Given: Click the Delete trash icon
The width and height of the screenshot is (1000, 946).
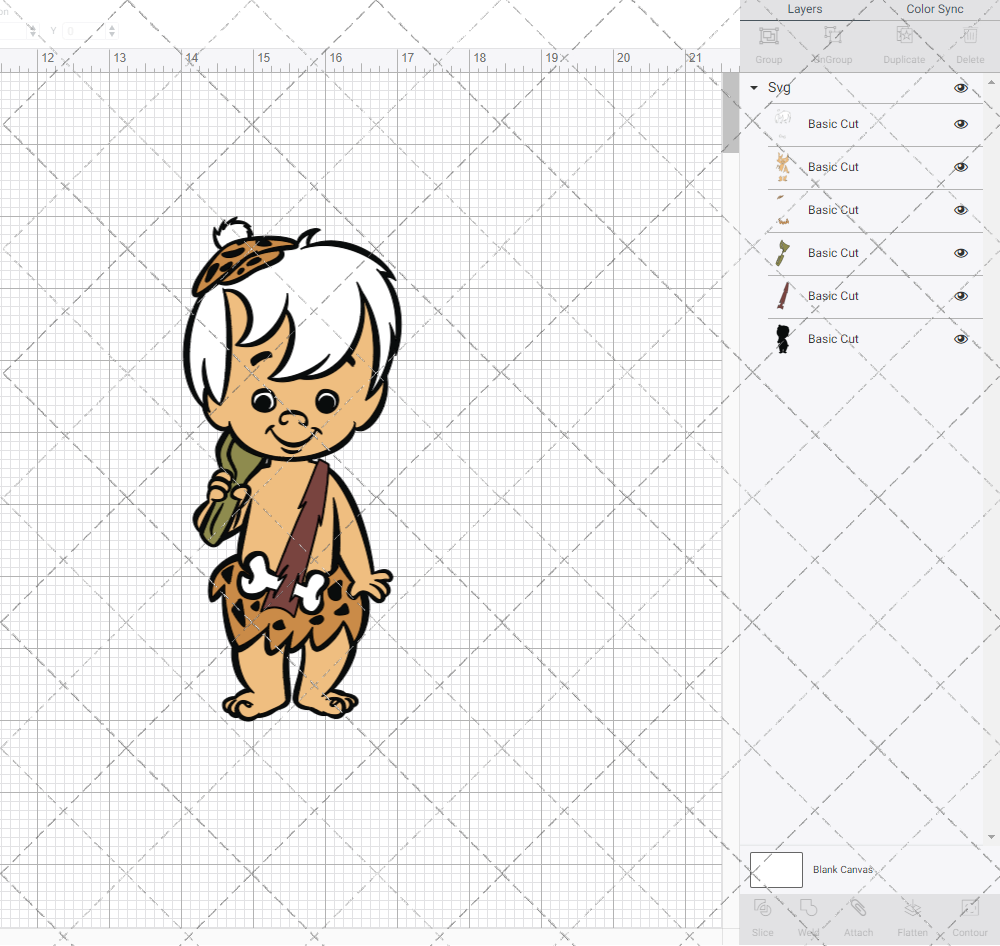Looking at the screenshot, I should click(x=970, y=36).
